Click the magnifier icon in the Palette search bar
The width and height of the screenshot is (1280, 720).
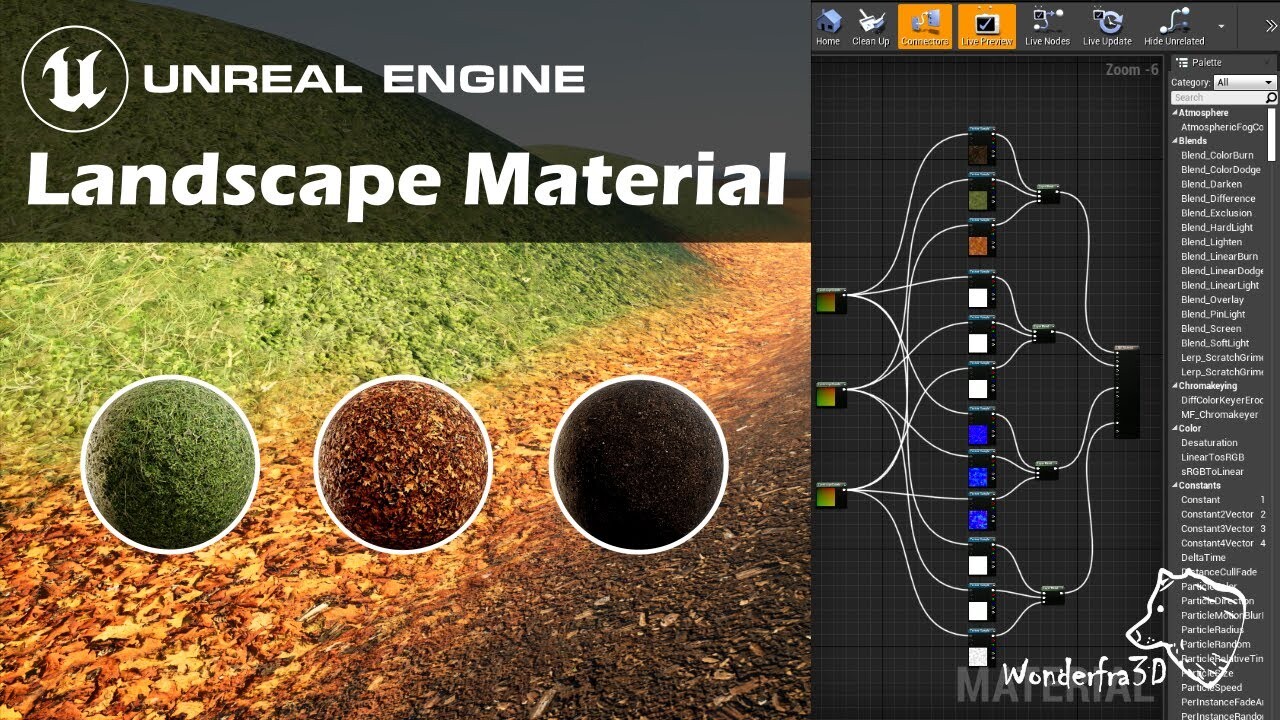coord(1268,97)
